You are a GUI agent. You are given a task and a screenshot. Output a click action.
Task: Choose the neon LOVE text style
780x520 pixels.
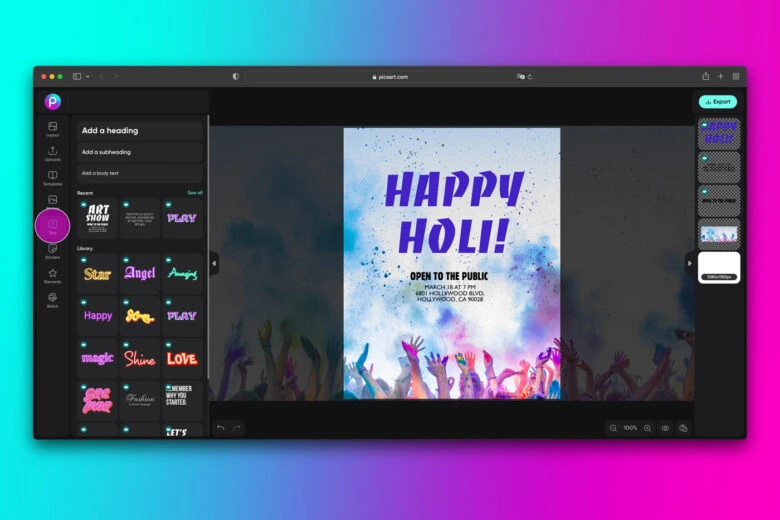pos(182,358)
